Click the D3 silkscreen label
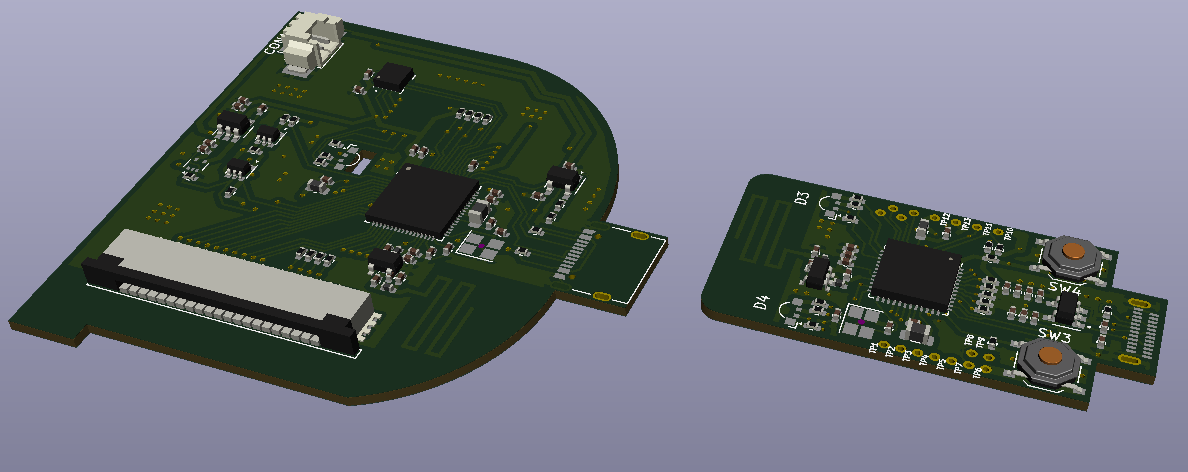 (x=801, y=197)
